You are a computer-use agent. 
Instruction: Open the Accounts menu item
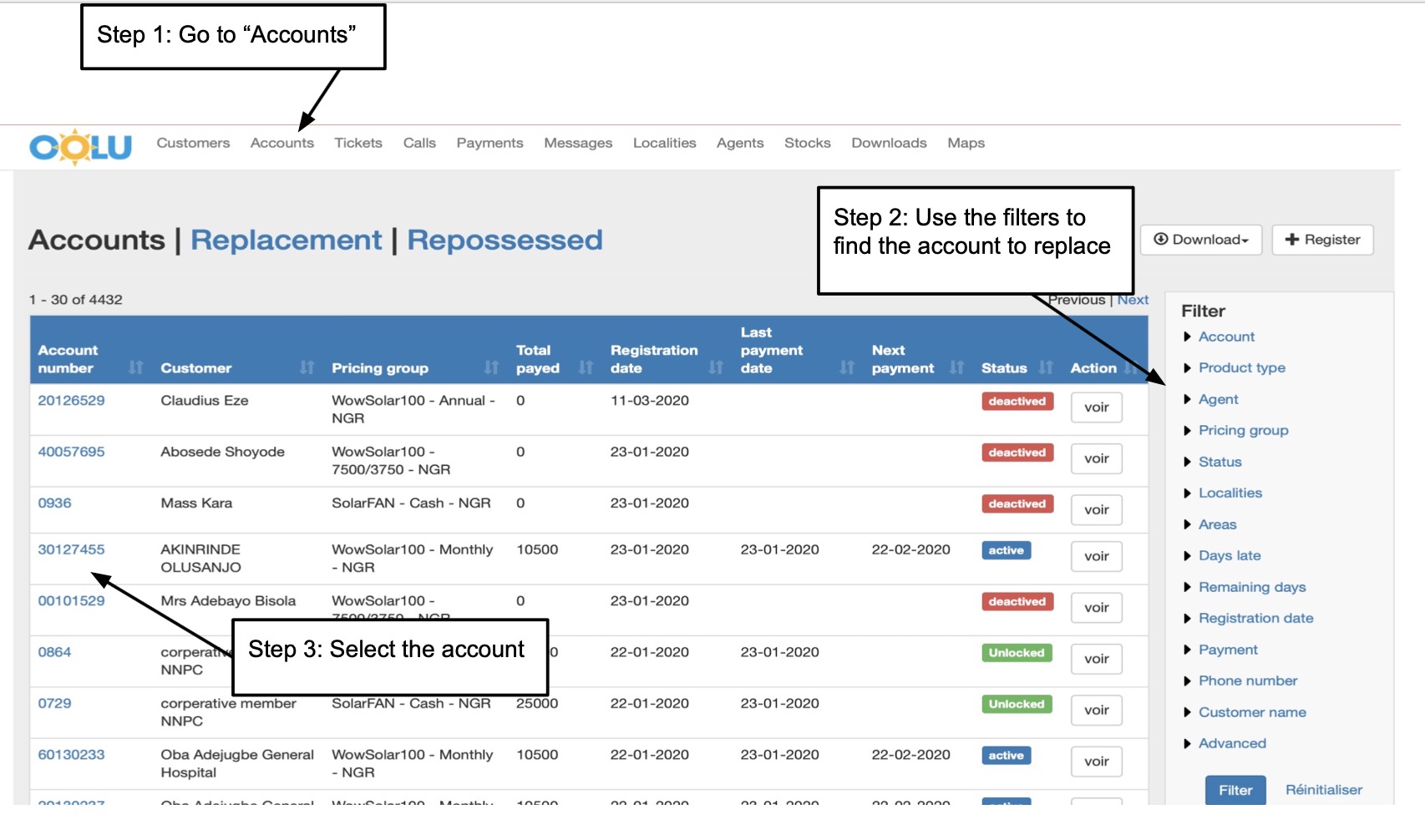(281, 143)
